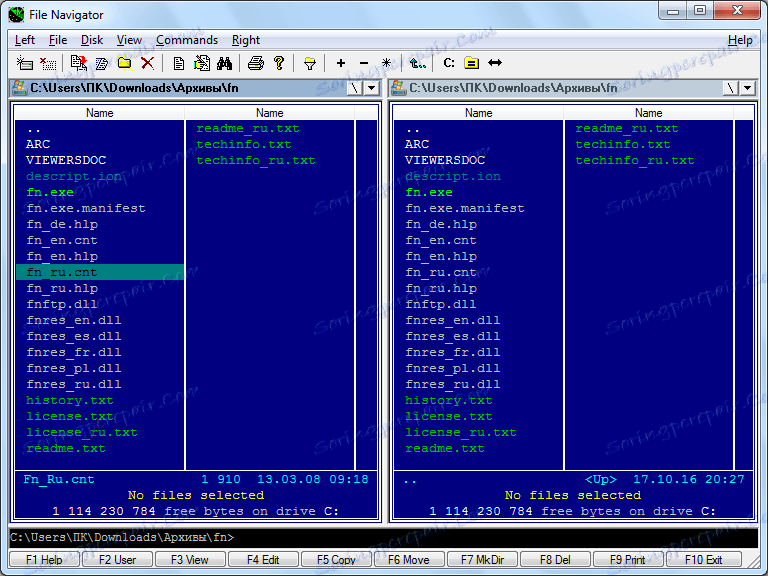Click the unselect files toolbar icon

[48, 63]
